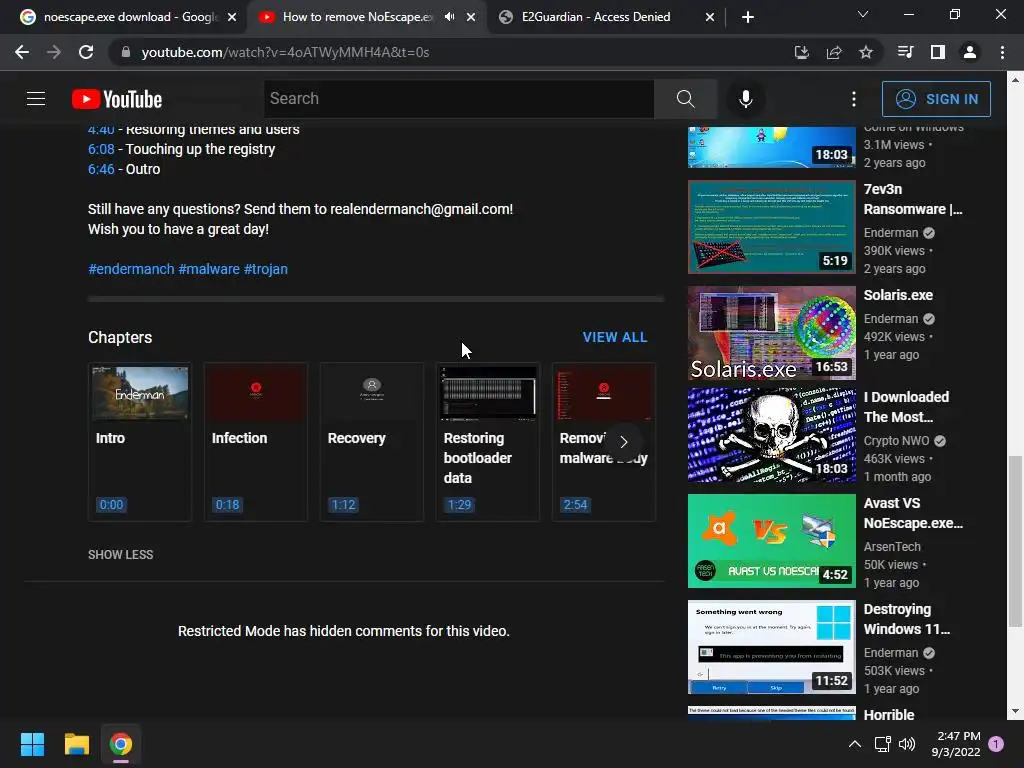This screenshot has width=1024, height=768.
Task: Advance chapters with the next chevron arrow
Action: pos(624,442)
